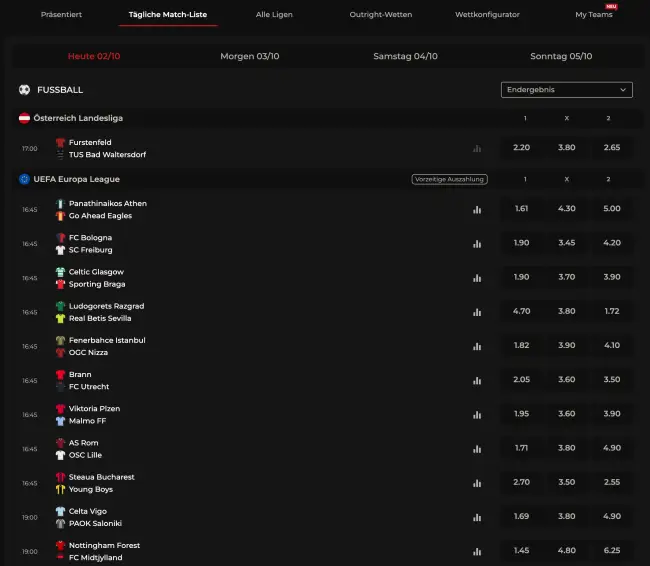
Task: Open statistics for Panathinaikos vs Go Ahead Eagles
Action: pos(477,210)
